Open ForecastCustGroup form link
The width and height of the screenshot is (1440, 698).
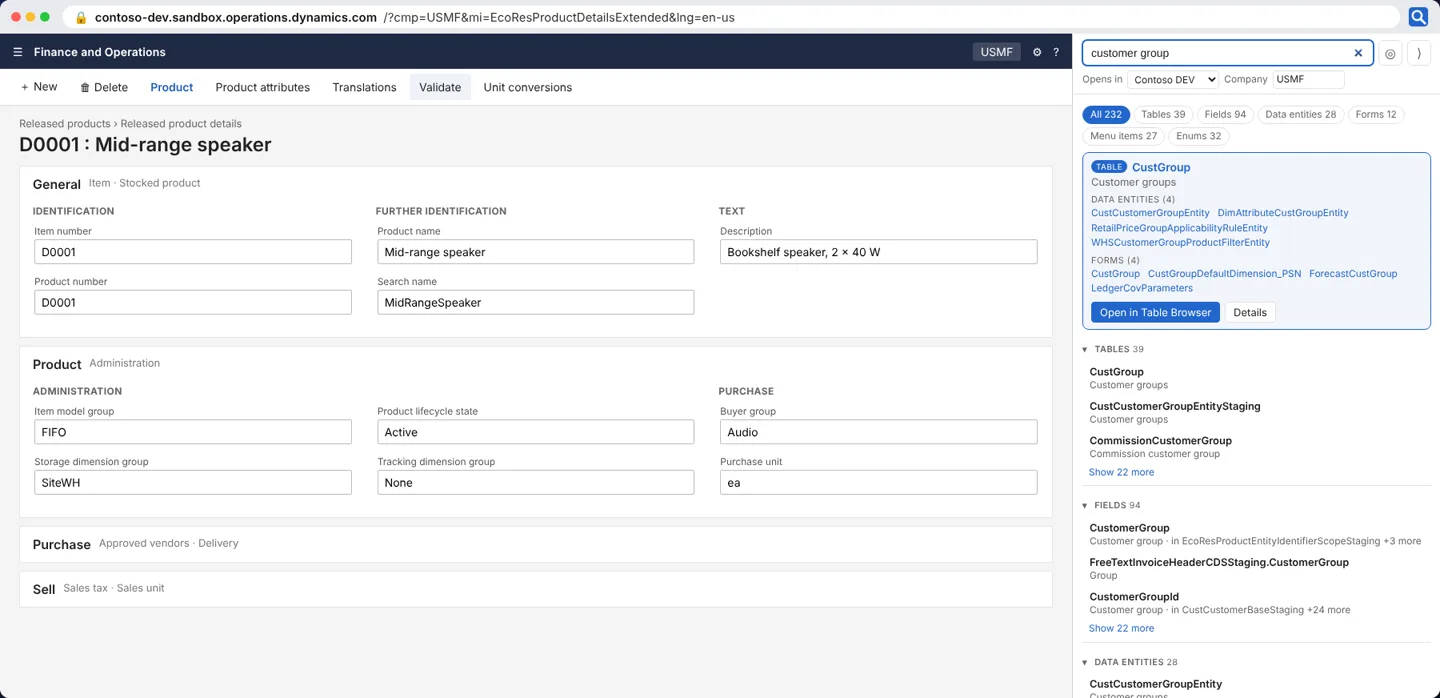pyautogui.click(x=1353, y=273)
